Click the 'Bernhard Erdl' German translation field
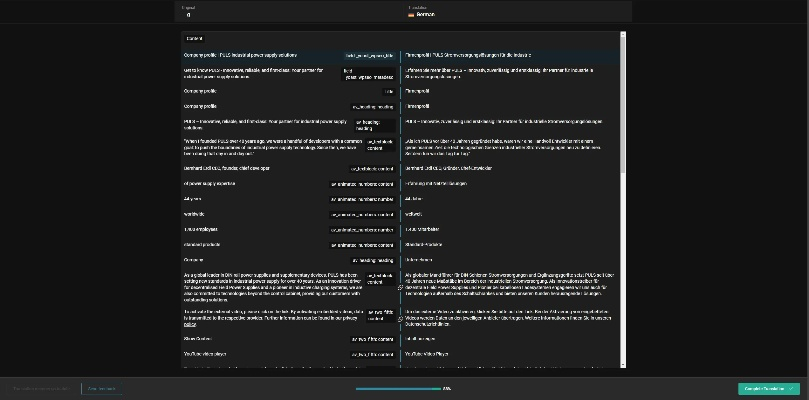Image resolution: width=809 pixels, height=400 pixels. tap(510, 169)
